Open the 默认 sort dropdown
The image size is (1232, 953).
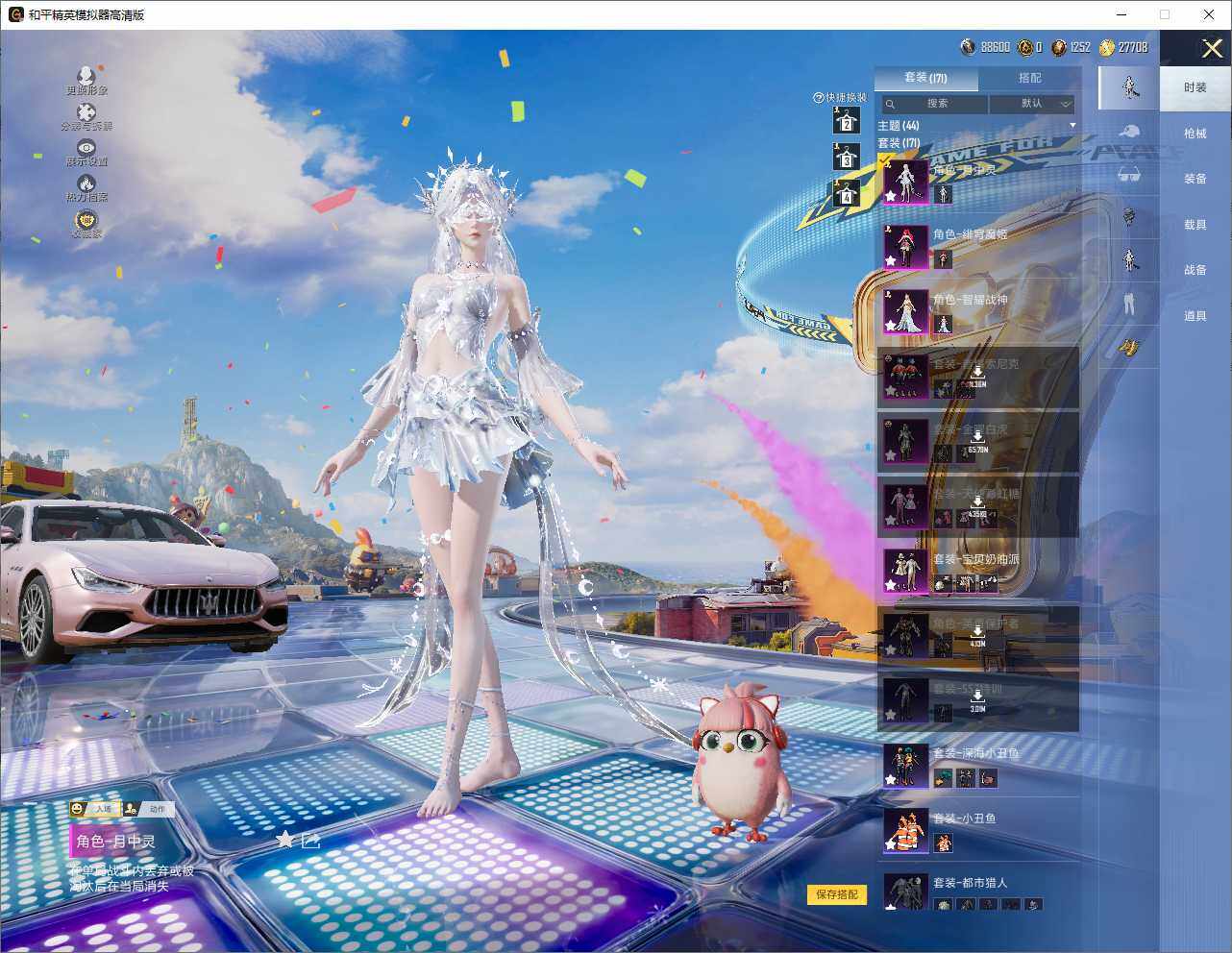click(x=1033, y=104)
